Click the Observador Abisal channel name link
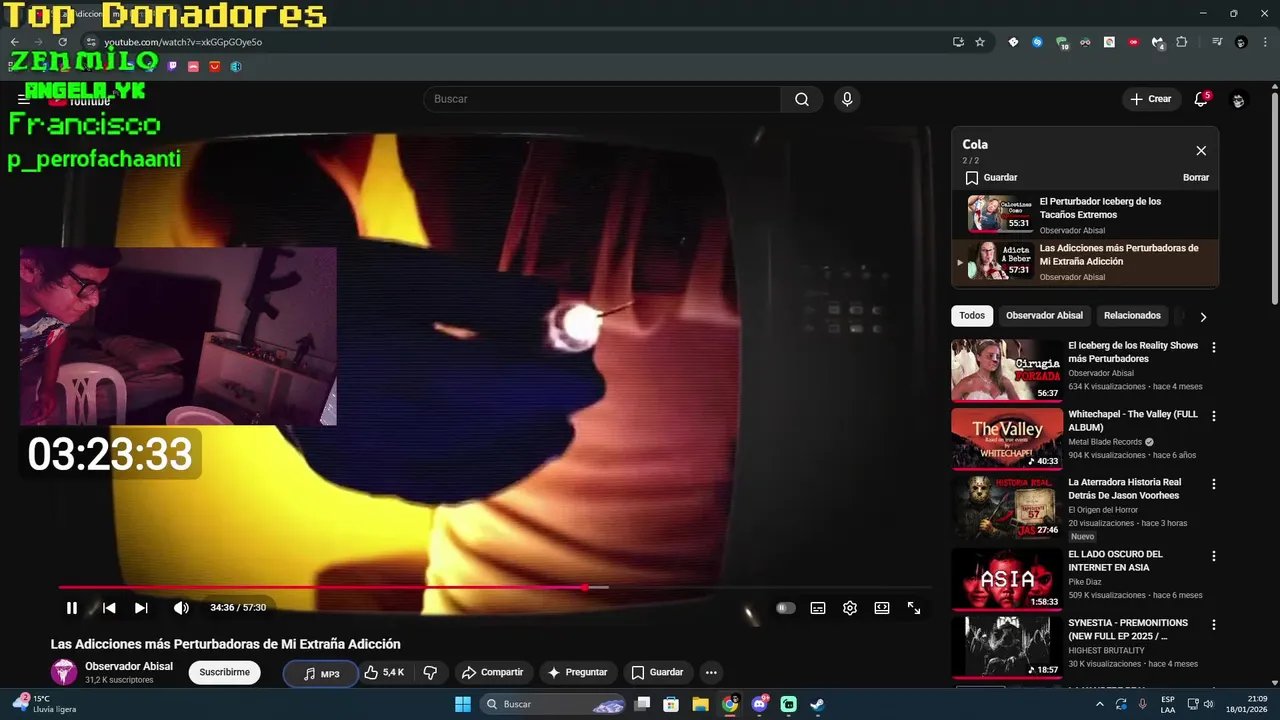 pyautogui.click(x=129, y=666)
